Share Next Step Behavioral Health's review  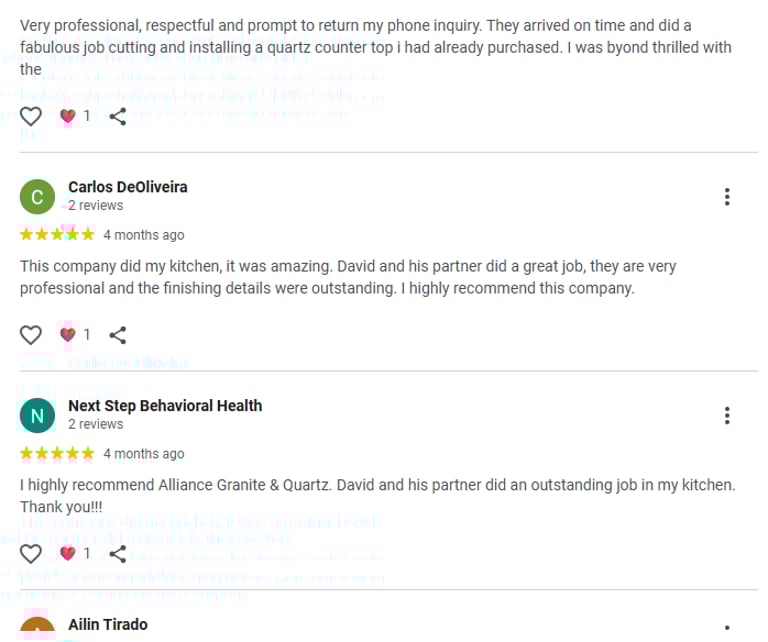click(x=117, y=553)
